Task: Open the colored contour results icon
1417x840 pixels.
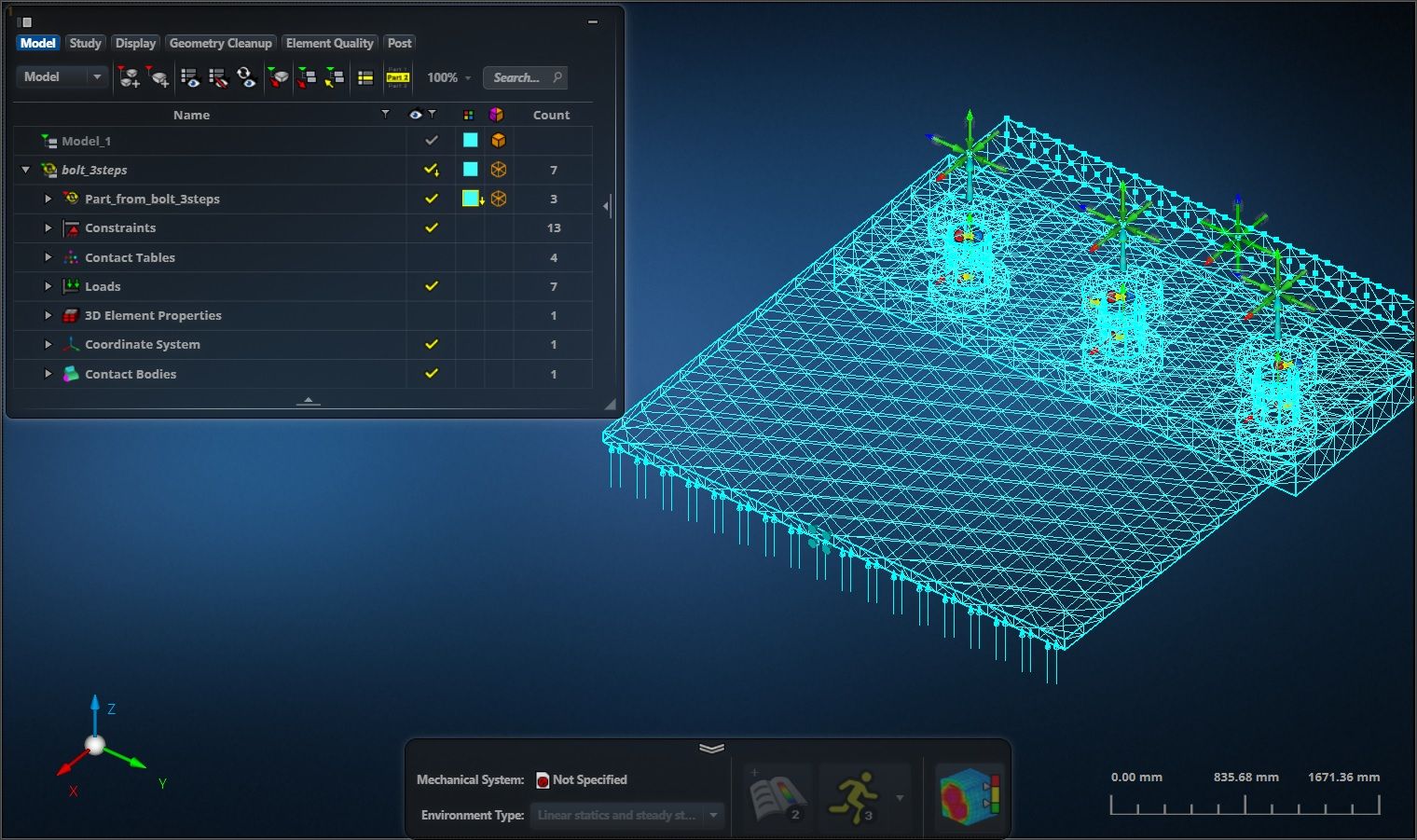Action: click(x=970, y=797)
